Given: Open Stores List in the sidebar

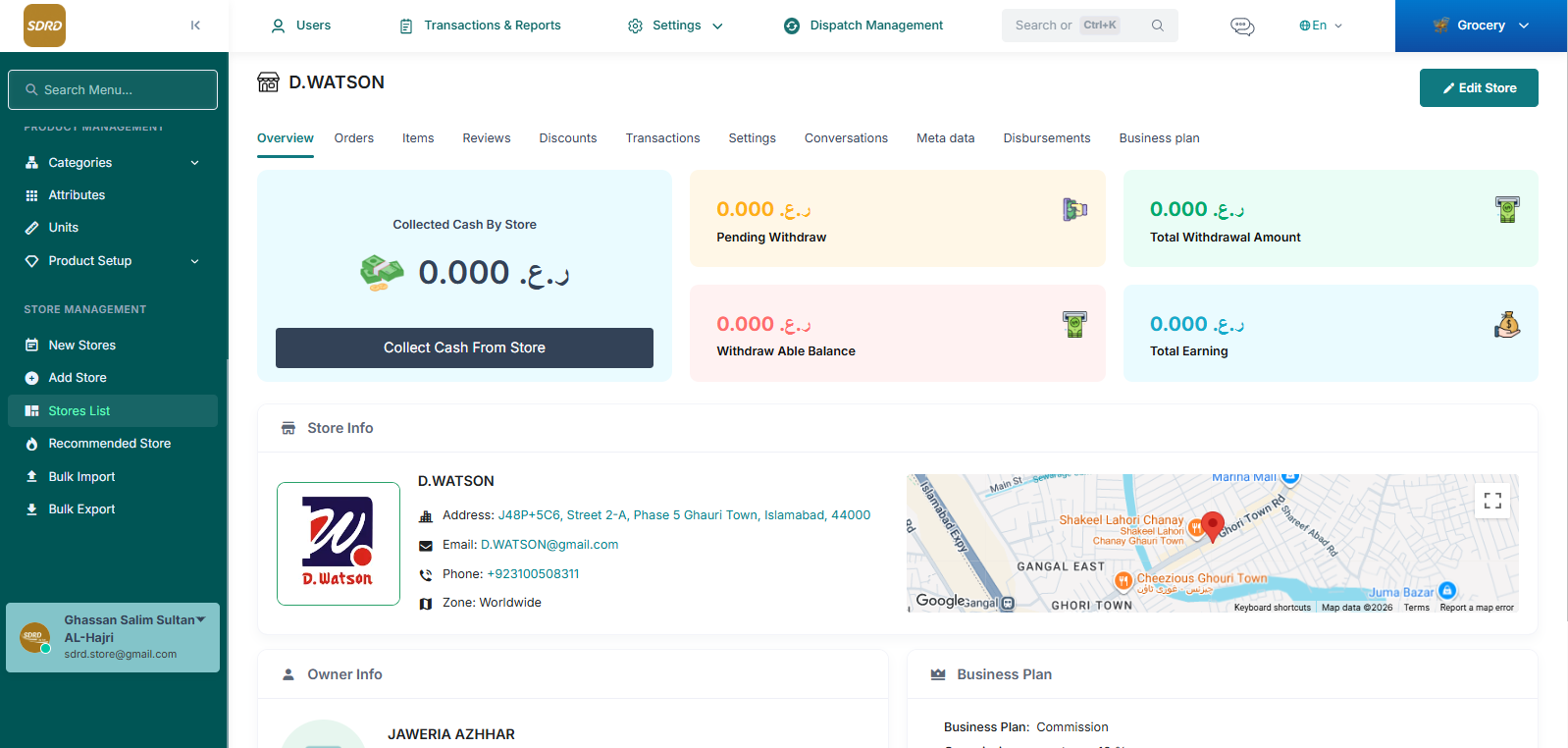Looking at the screenshot, I should point(113,411).
